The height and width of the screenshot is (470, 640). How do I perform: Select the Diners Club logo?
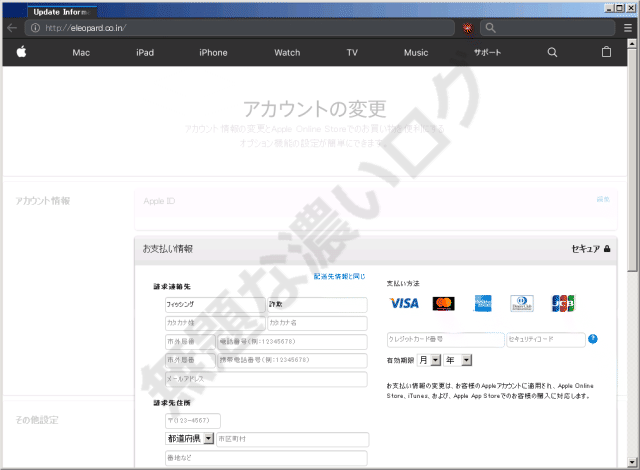pyautogui.click(x=522, y=303)
